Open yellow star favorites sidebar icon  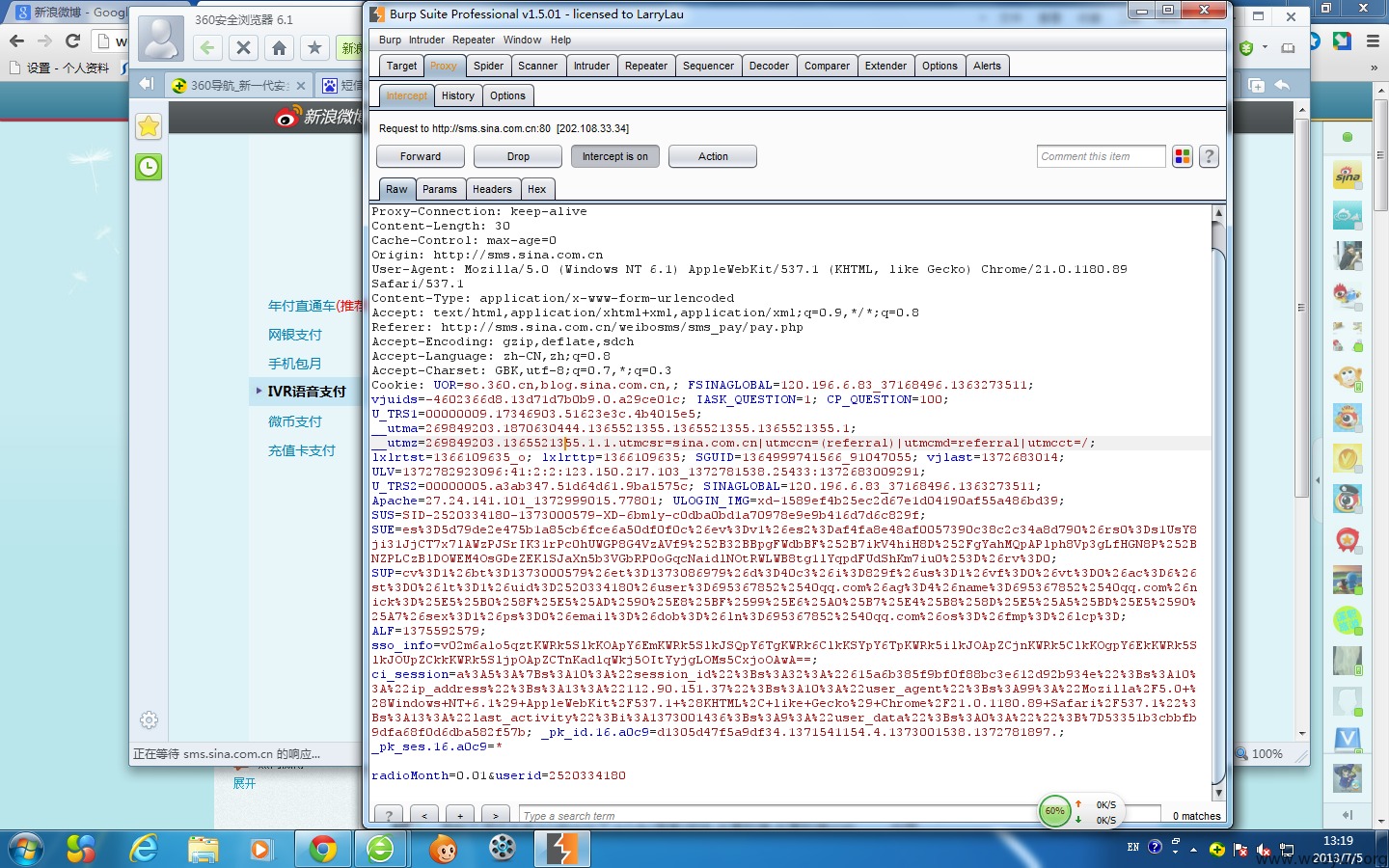[149, 126]
